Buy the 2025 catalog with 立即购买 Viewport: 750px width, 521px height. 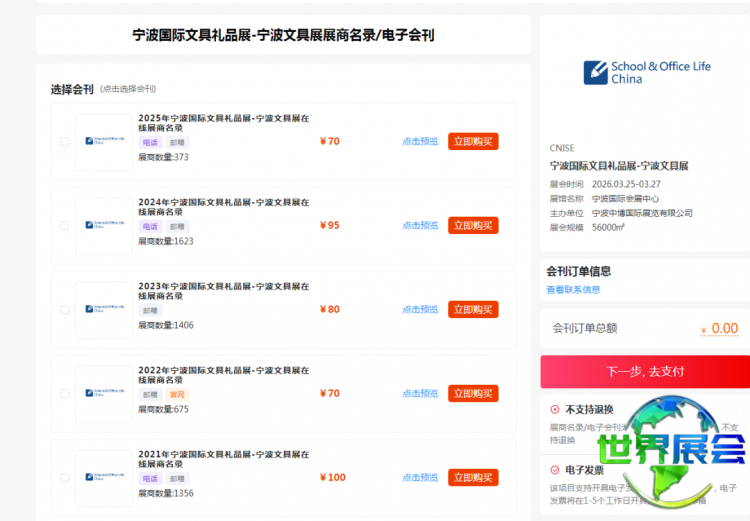(x=473, y=142)
